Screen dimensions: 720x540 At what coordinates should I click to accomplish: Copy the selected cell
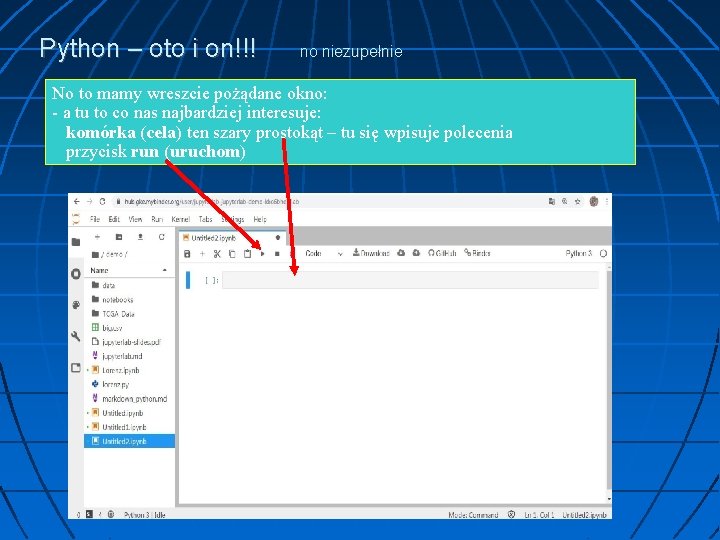coord(232,253)
